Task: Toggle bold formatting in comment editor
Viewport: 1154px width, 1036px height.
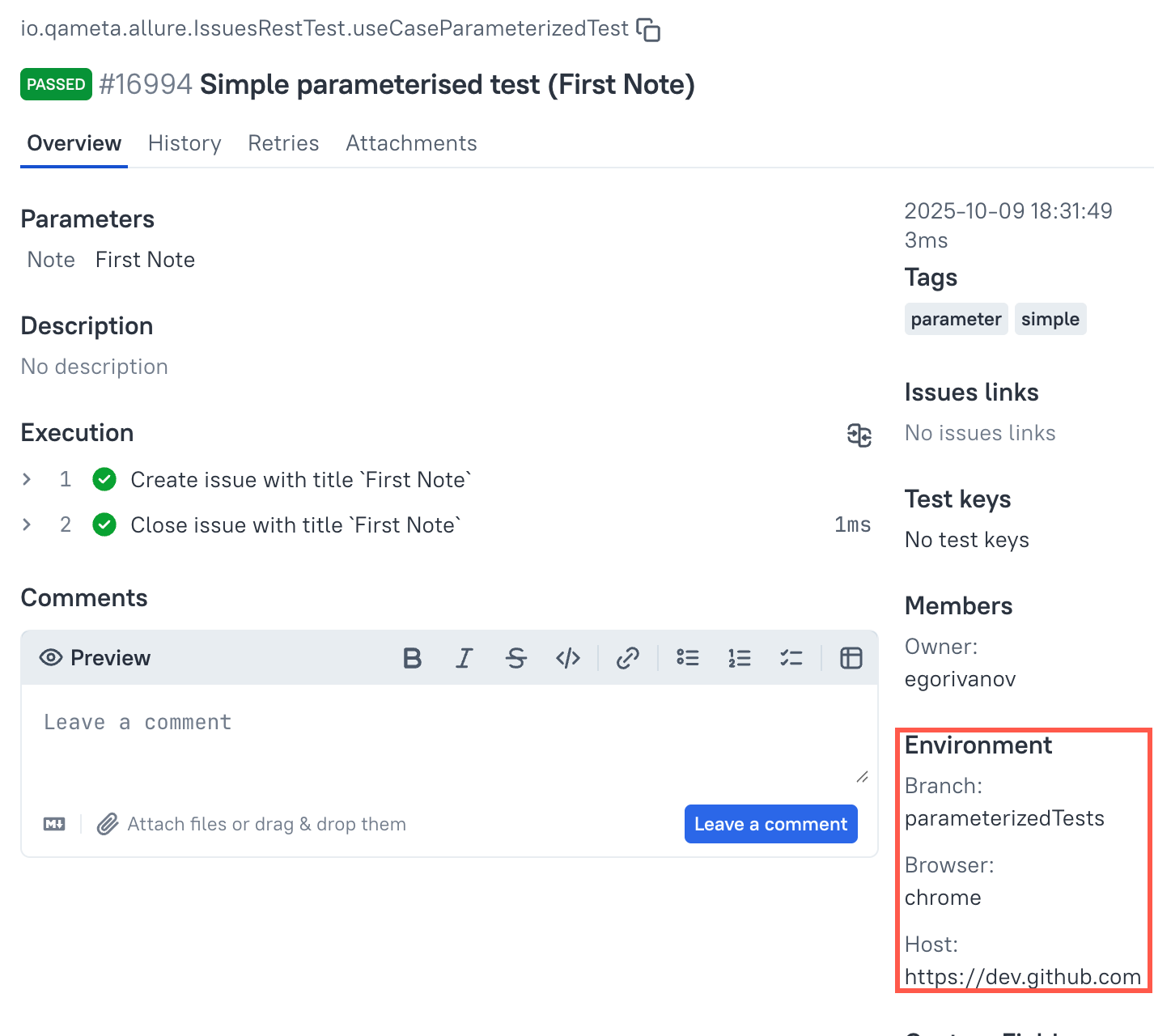Action: pyautogui.click(x=412, y=658)
